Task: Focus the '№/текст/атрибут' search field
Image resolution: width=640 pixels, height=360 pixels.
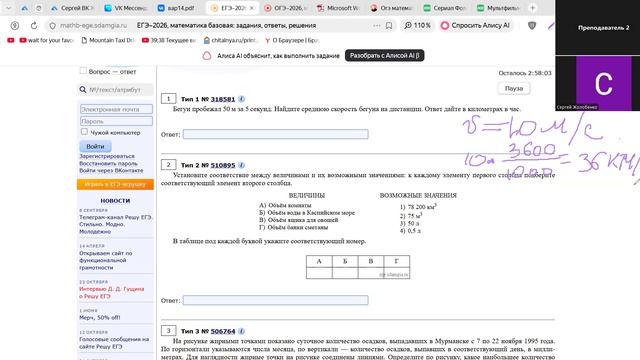Action: (120, 89)
